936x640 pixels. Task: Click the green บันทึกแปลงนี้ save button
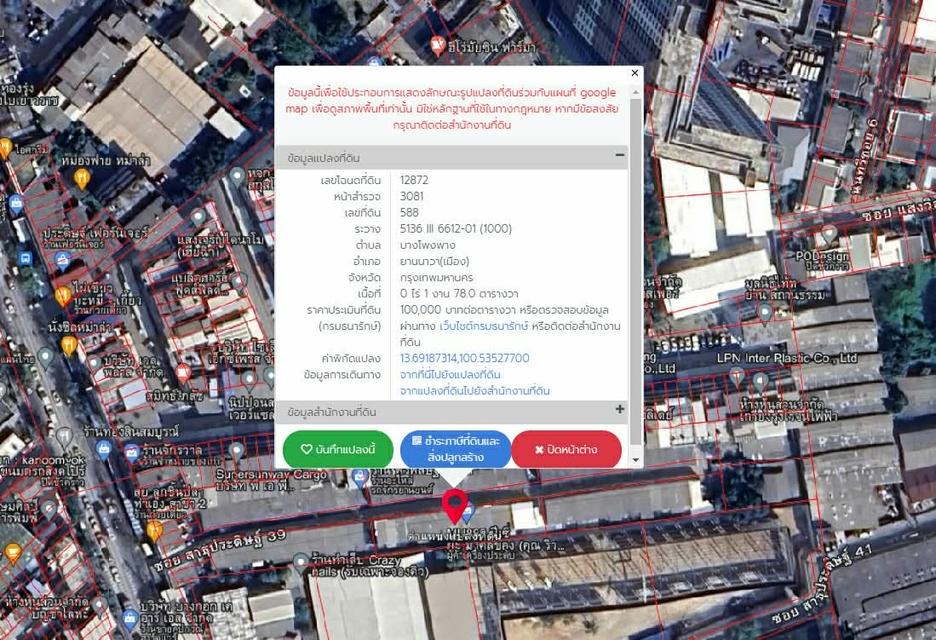[x=337, y=449]
